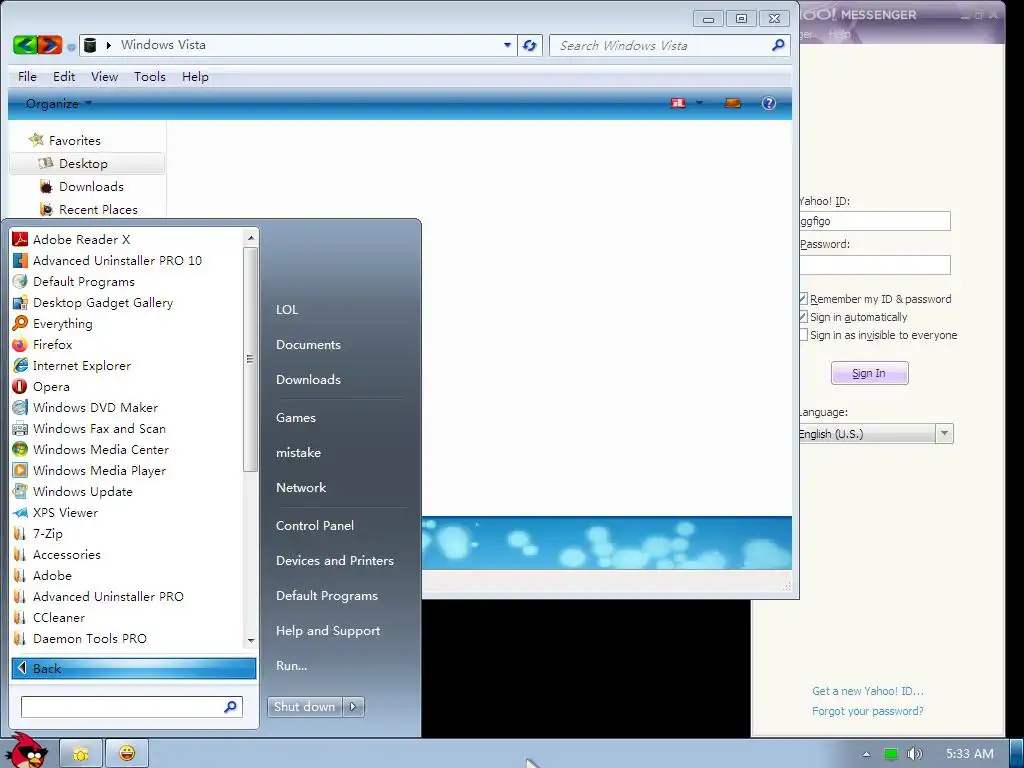Open the address bar history dropdown

507,45
